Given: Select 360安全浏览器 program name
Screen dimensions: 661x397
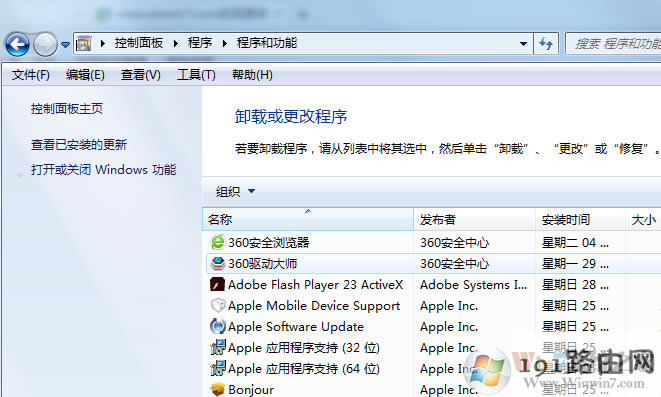Looking at the screenshot, I should (269, 243).
